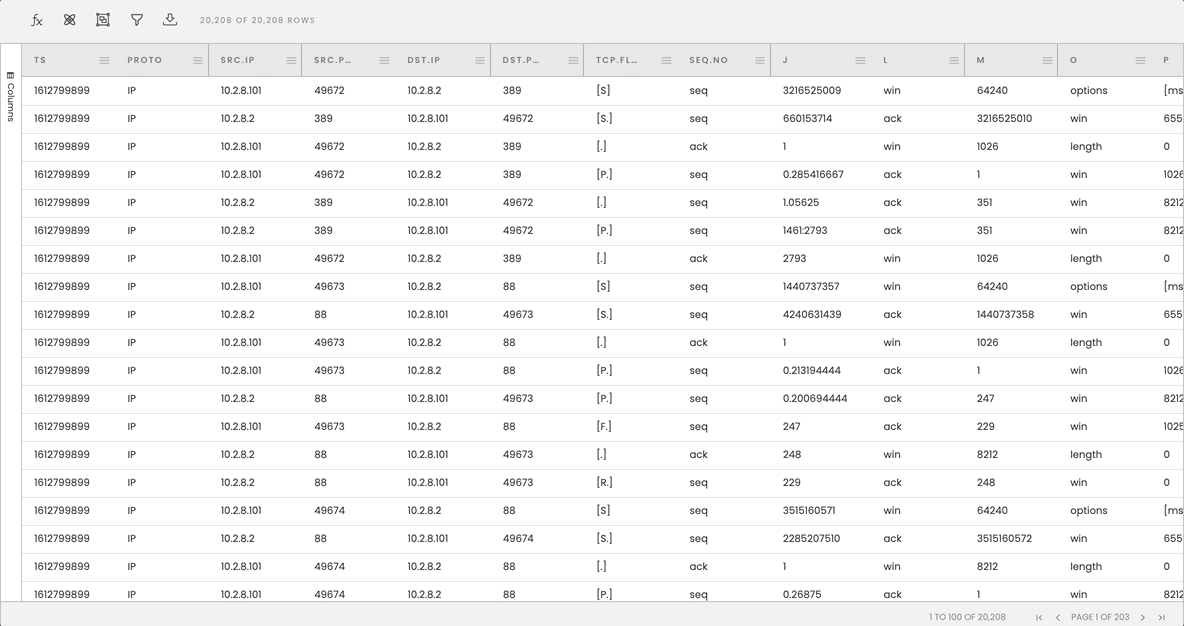The width and height of the screenshot is (1184, 626).
Task: Select cell with value 3216525009
Action: click(812, 91)
